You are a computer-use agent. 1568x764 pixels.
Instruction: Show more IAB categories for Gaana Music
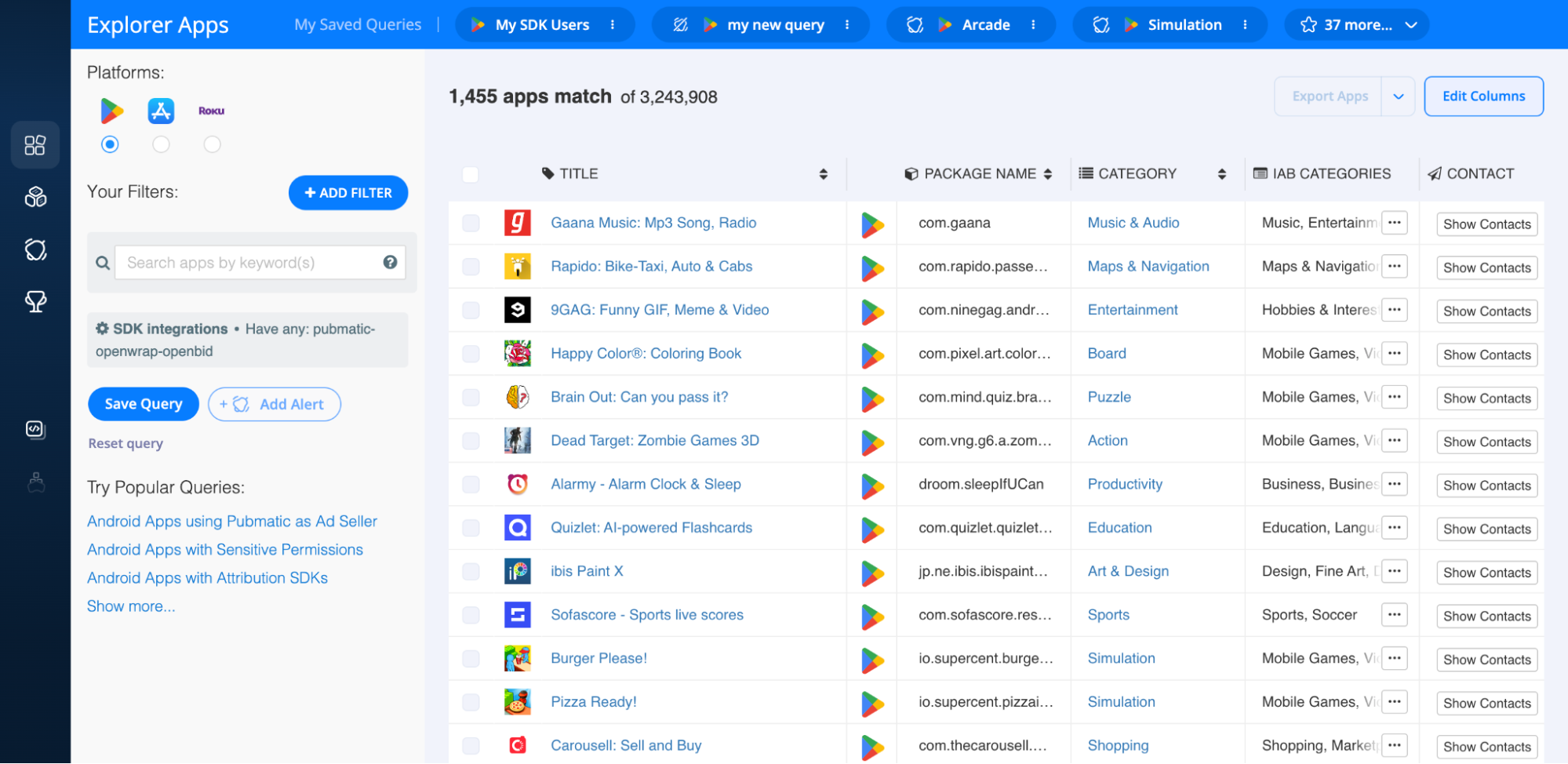1394,223
